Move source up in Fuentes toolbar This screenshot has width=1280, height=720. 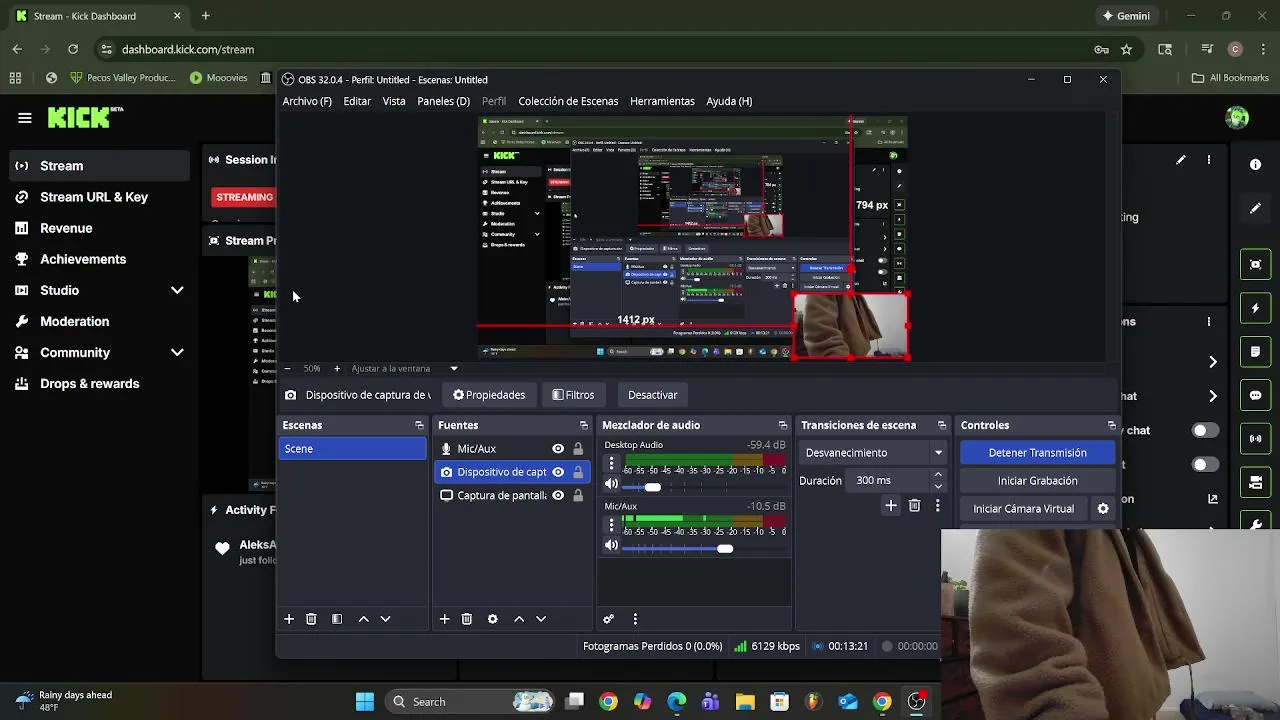519,619
